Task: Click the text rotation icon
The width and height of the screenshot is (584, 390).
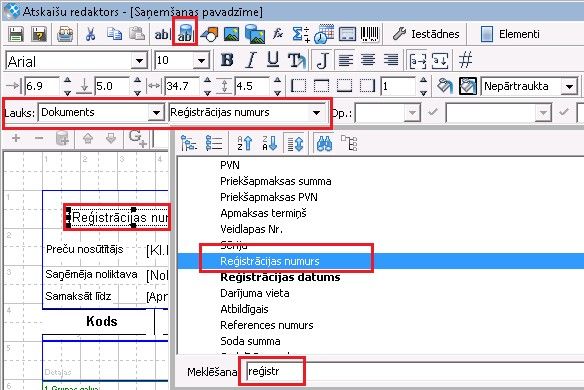Action: (x=297, y=60)
